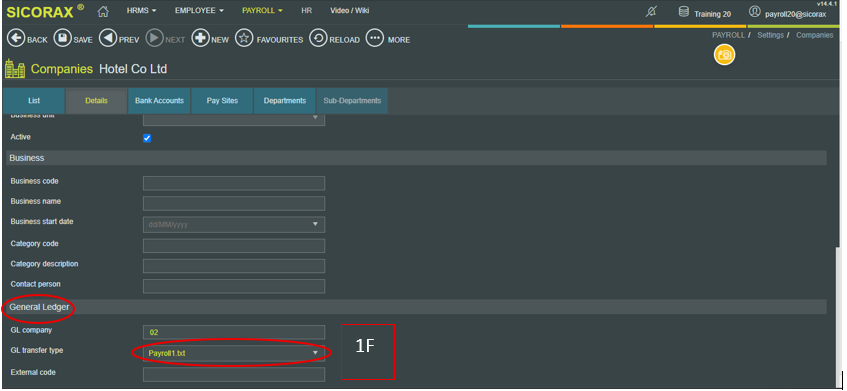This screenshot has height=391, width=847.
Task: Click the Hotel Co Ltd title text
Action: point(133,69)
